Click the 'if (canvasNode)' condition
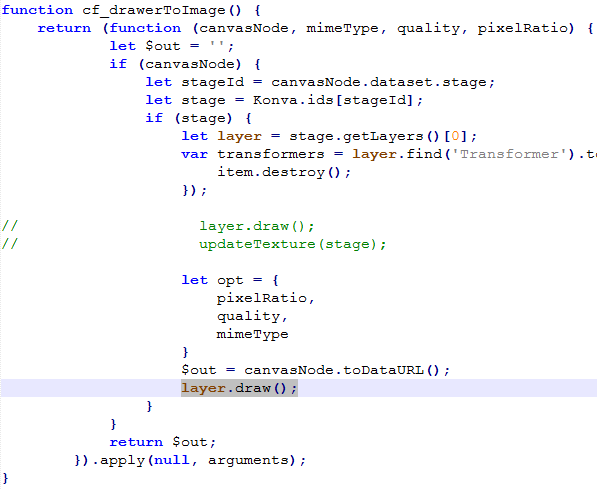Screen dimensions: 597x490 pos(176,64)
